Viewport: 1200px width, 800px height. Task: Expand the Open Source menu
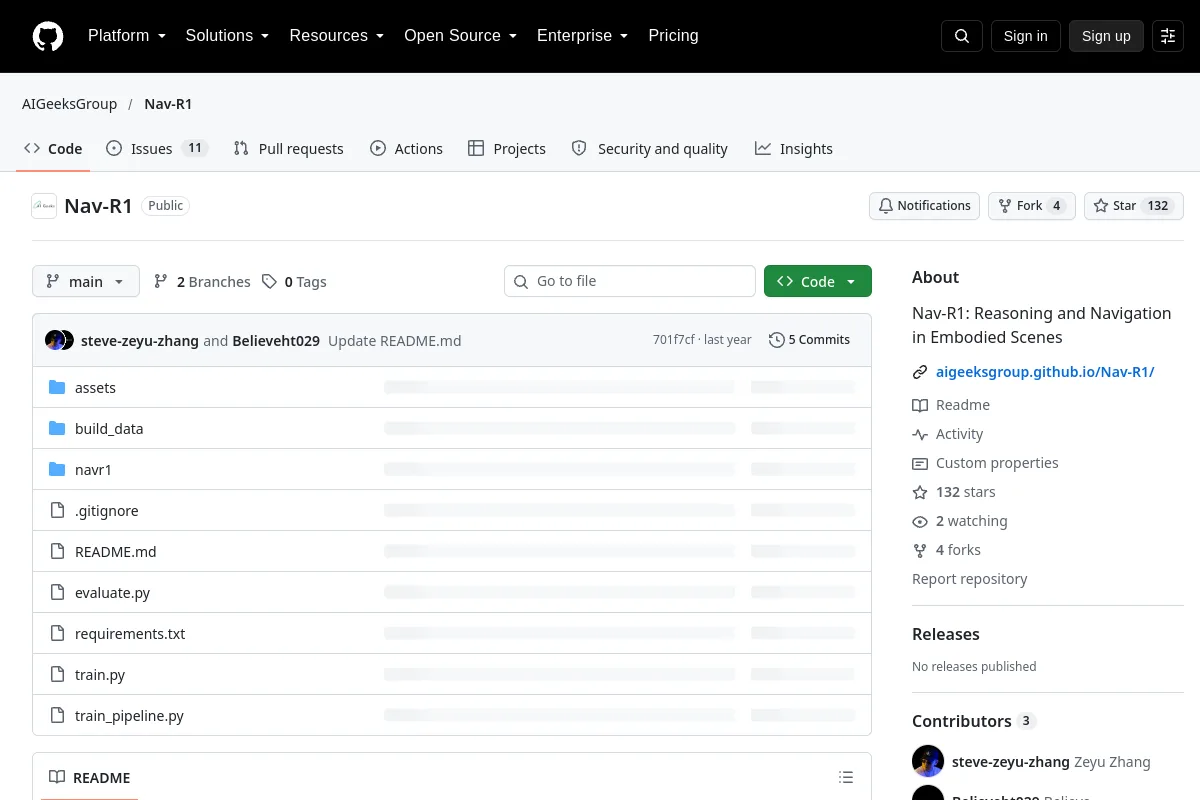[x=460, y=36]
